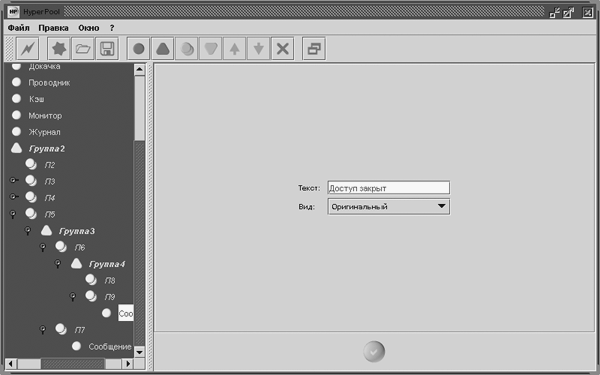The height and width of the screenshot is (375, 600).
Task: Click the circle add-item toolbar icon
Action: (x=139, y=49)
